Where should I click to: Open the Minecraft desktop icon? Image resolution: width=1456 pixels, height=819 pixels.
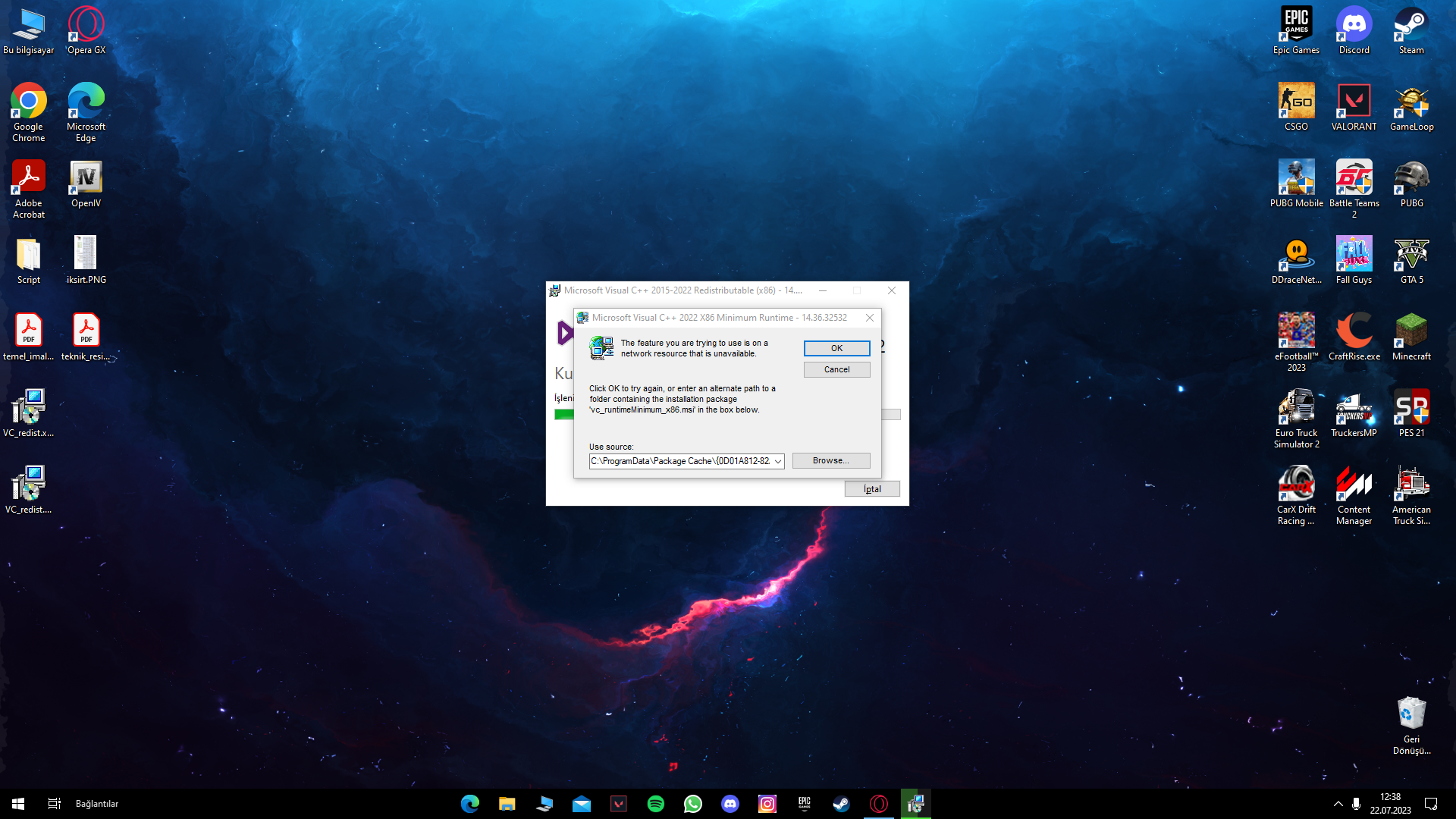pyautogui.click(x=1410, y=336)
